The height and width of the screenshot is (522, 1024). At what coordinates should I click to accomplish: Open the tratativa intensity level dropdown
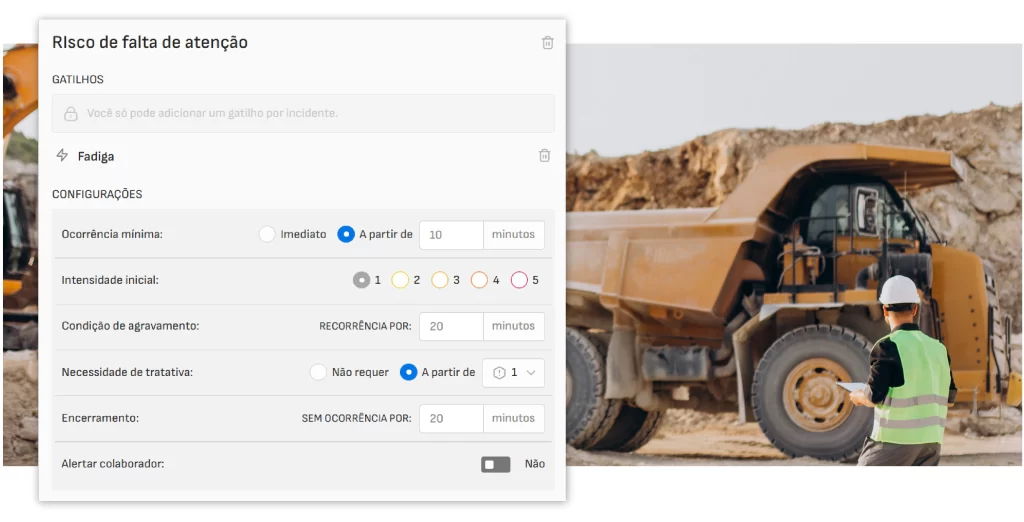(513, 372)
